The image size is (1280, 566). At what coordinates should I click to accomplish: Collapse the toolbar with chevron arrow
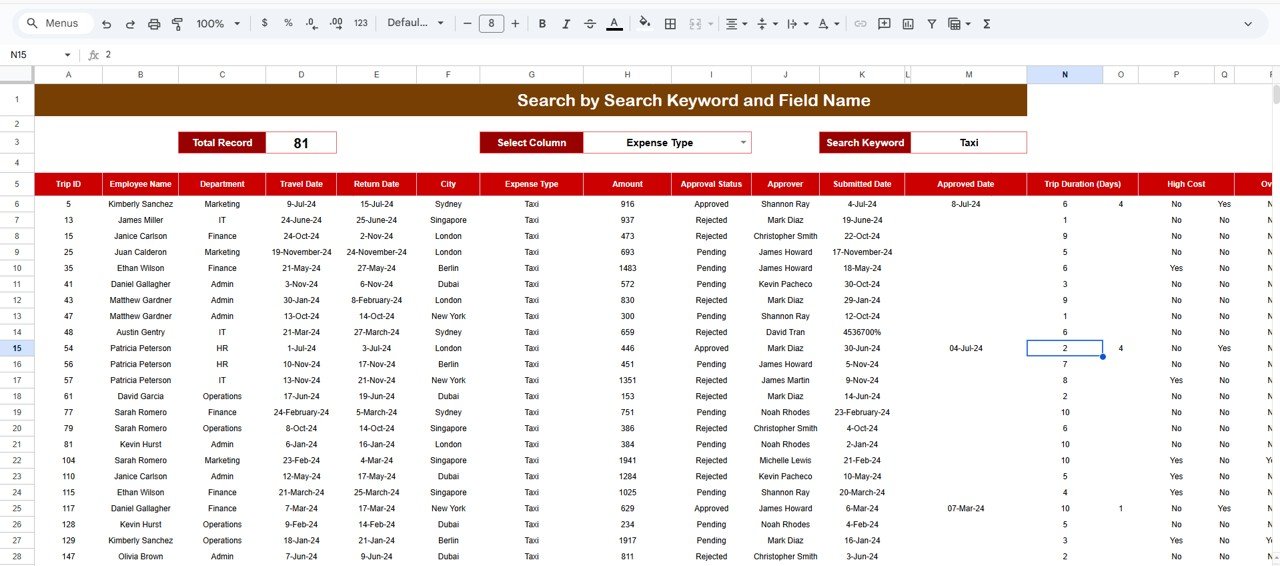[1248, 23]
